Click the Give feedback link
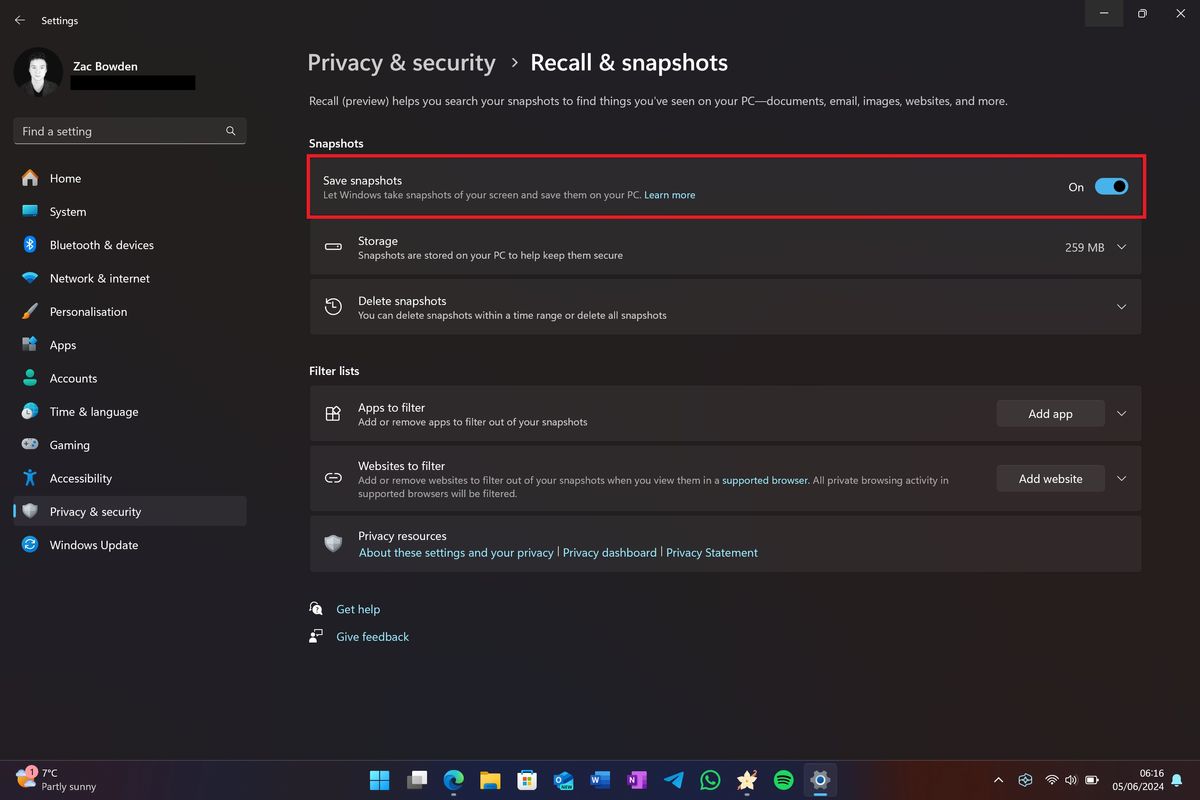Image resolution: width=1200 pixels, height=800 pixels. (373, 637)
